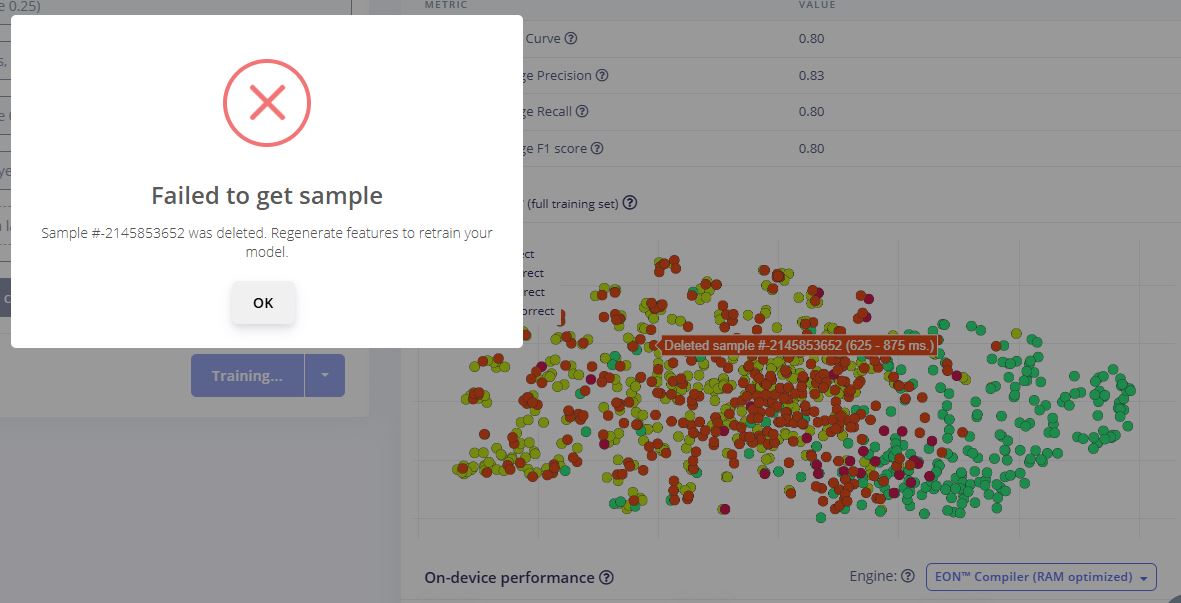Open help for Area under Curve metric
Screen dimensions: 1181x603
point(571,38)
